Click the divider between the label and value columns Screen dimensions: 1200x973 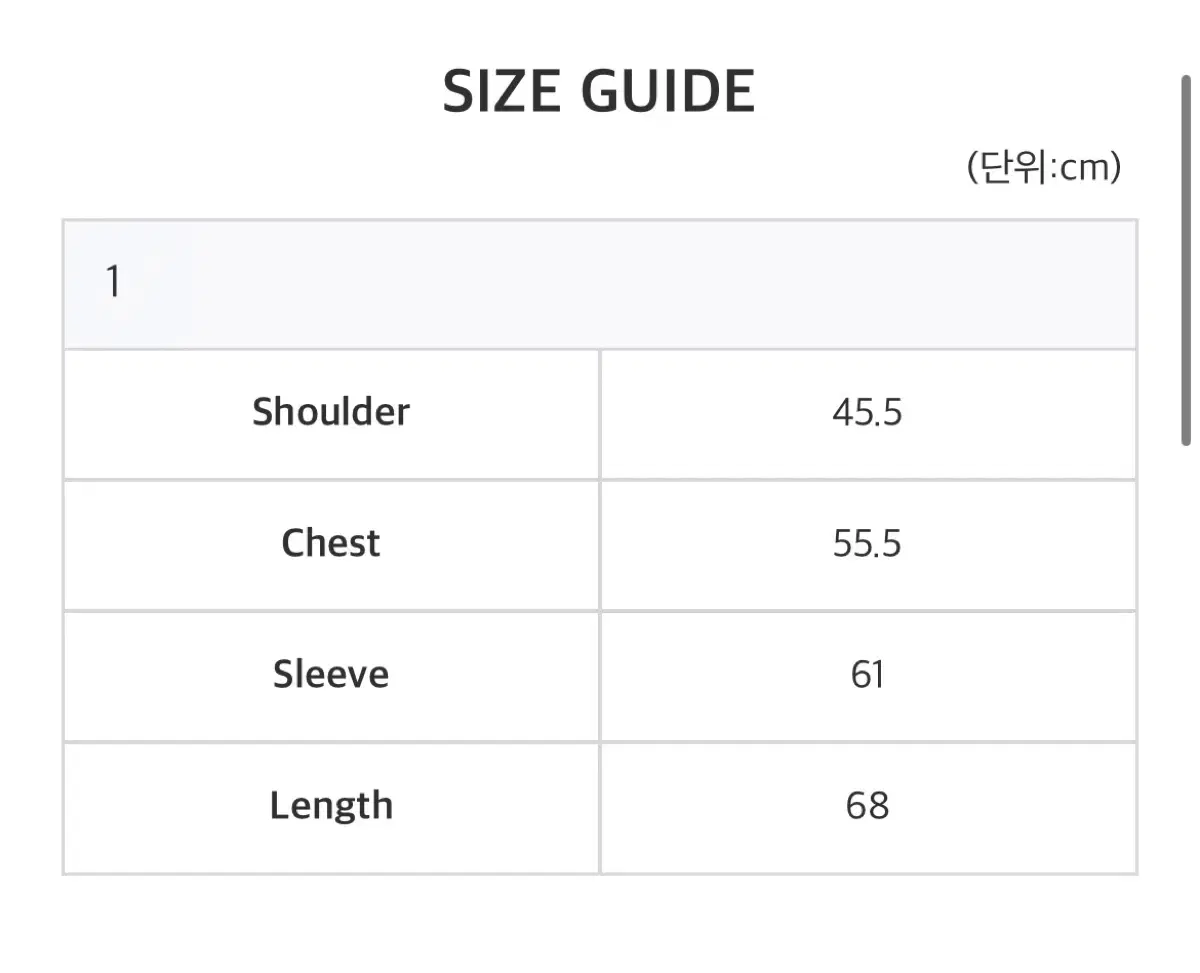pyautogui.click(x=600, y=610)
